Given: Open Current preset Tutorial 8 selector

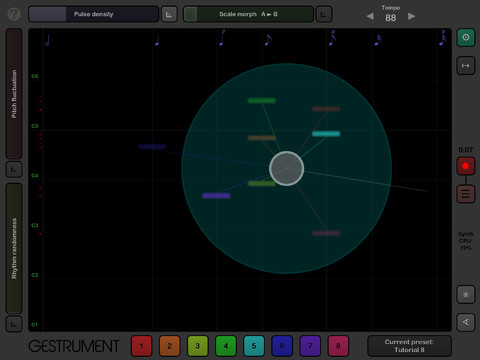Looking at the screenshot, I should tap(409, 346).
